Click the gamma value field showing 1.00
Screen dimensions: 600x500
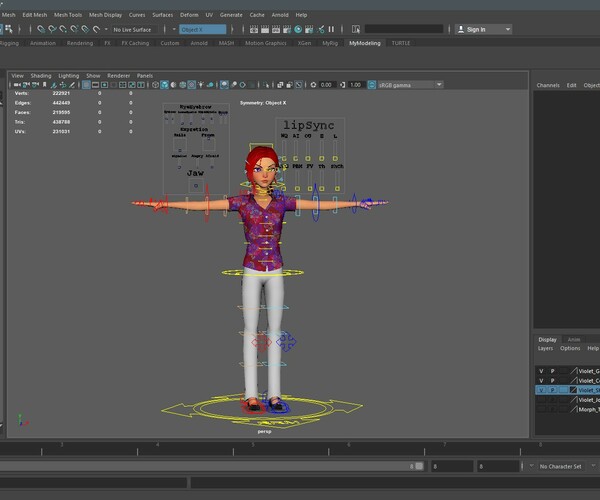pyautogui.click(x=355, y=85)
